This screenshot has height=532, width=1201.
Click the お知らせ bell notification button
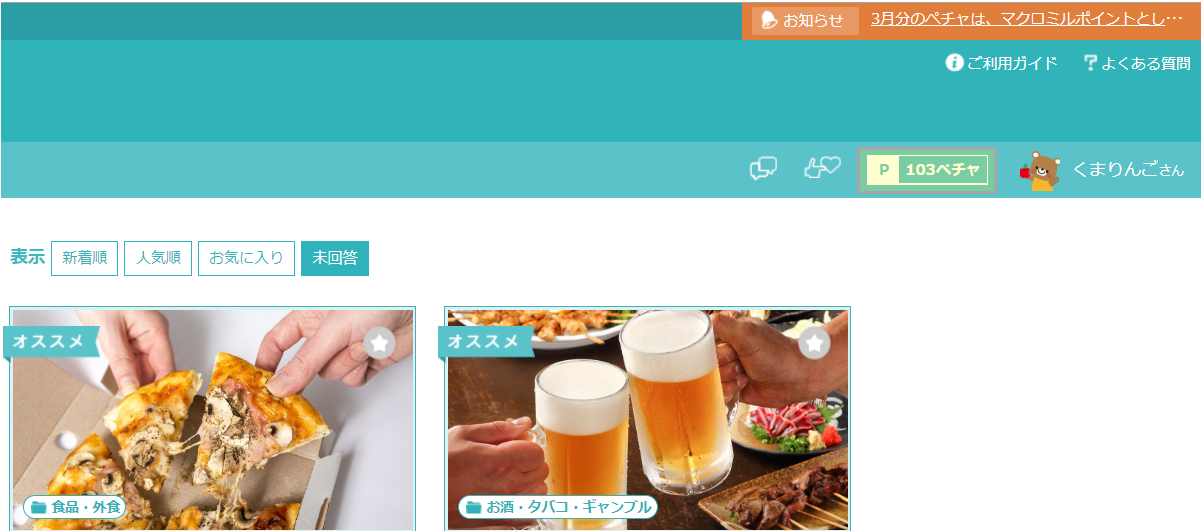coord(805,20)
